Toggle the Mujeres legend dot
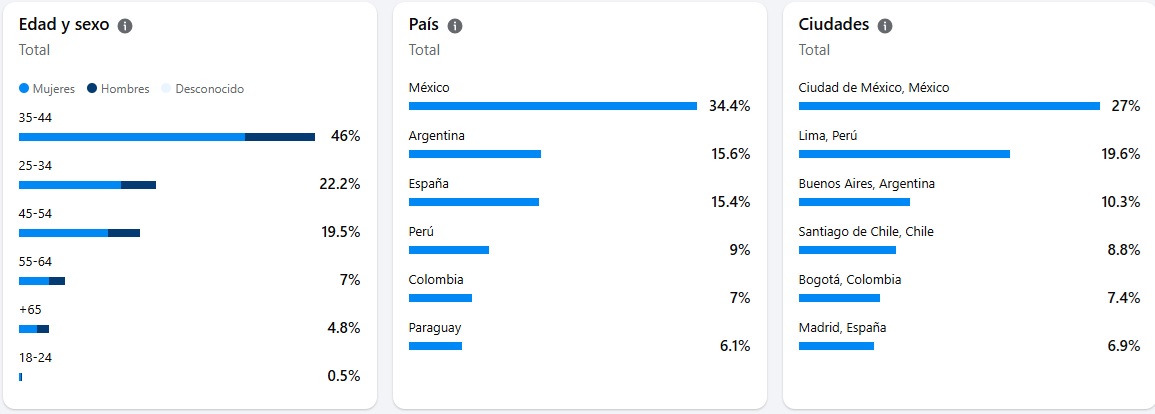The image size is (1155, 414). [24, 89]
